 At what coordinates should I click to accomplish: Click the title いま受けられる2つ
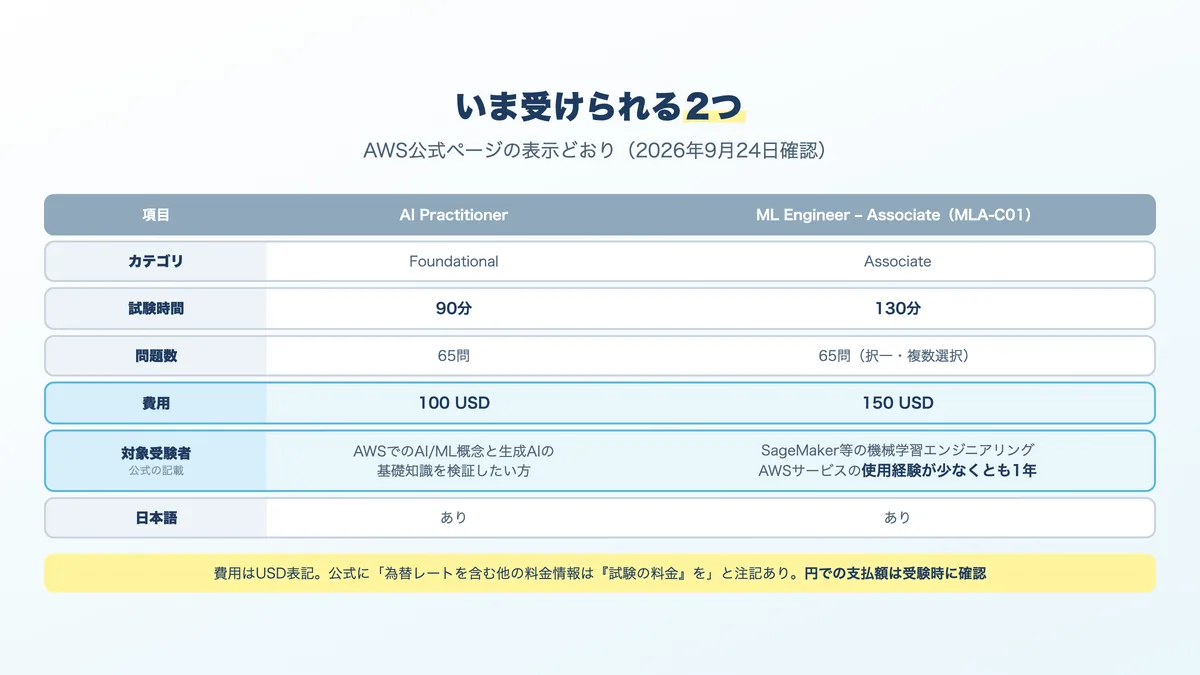(600, 106)
